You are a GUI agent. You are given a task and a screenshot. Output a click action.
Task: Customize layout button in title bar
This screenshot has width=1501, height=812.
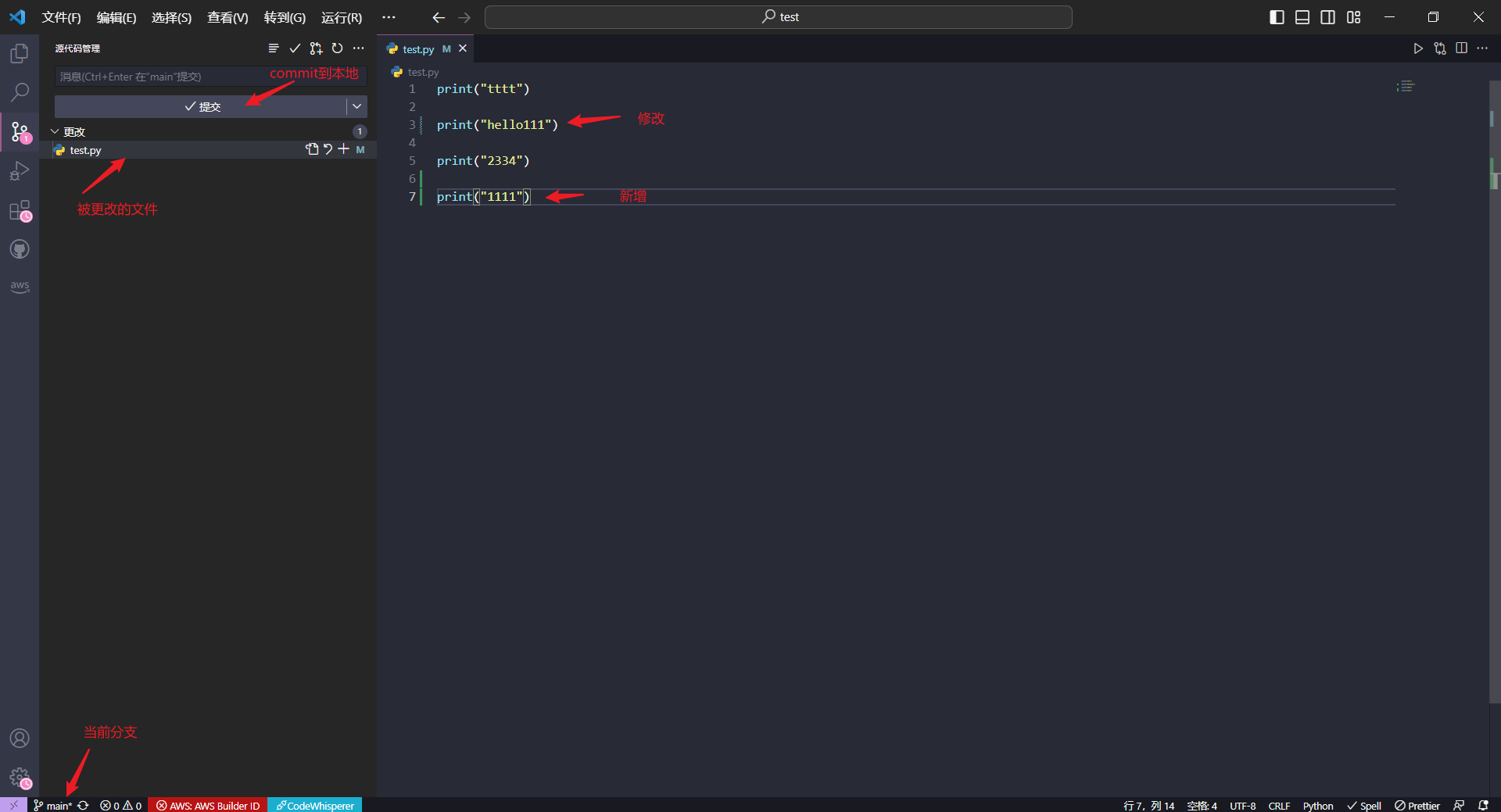1354,17
